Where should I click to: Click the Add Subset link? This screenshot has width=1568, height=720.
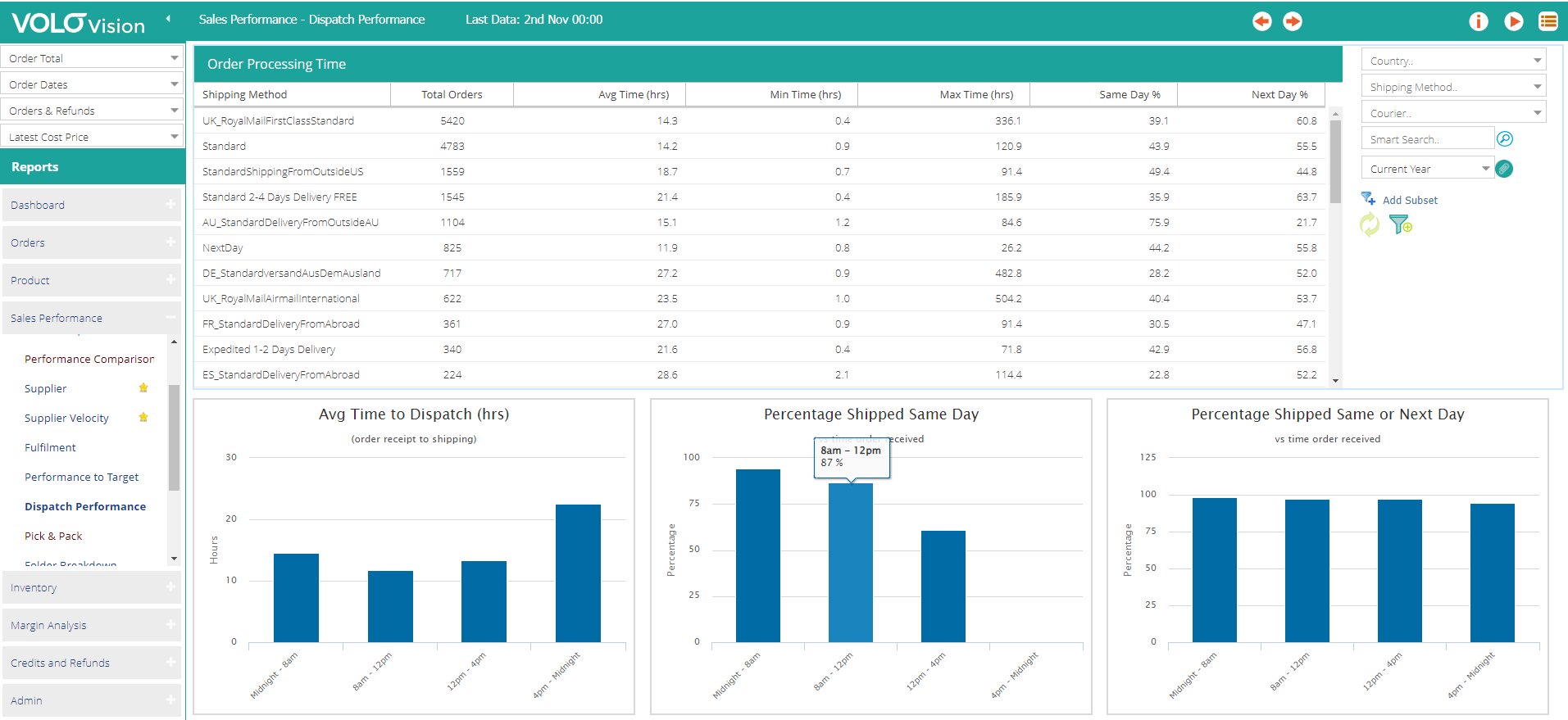[x=1409, y=200]
